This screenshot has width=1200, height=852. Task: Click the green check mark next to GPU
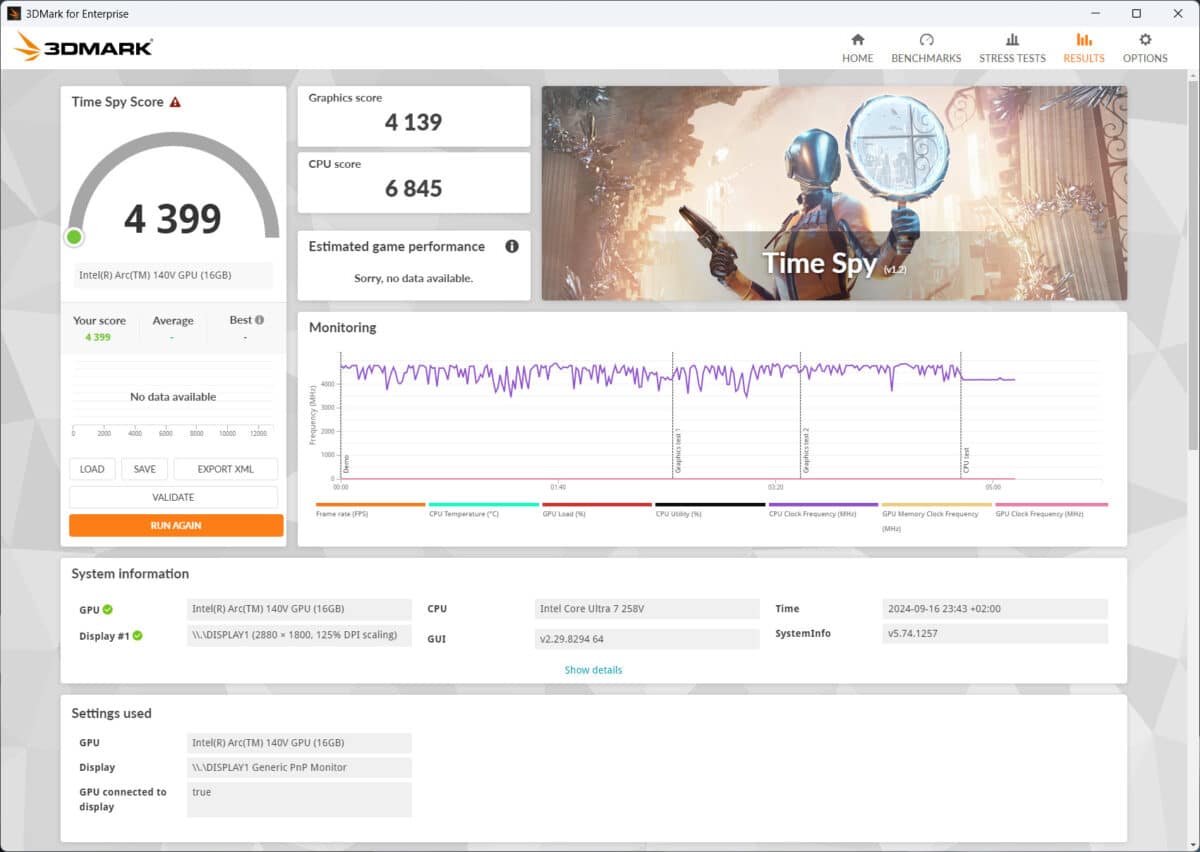point(108,609)
